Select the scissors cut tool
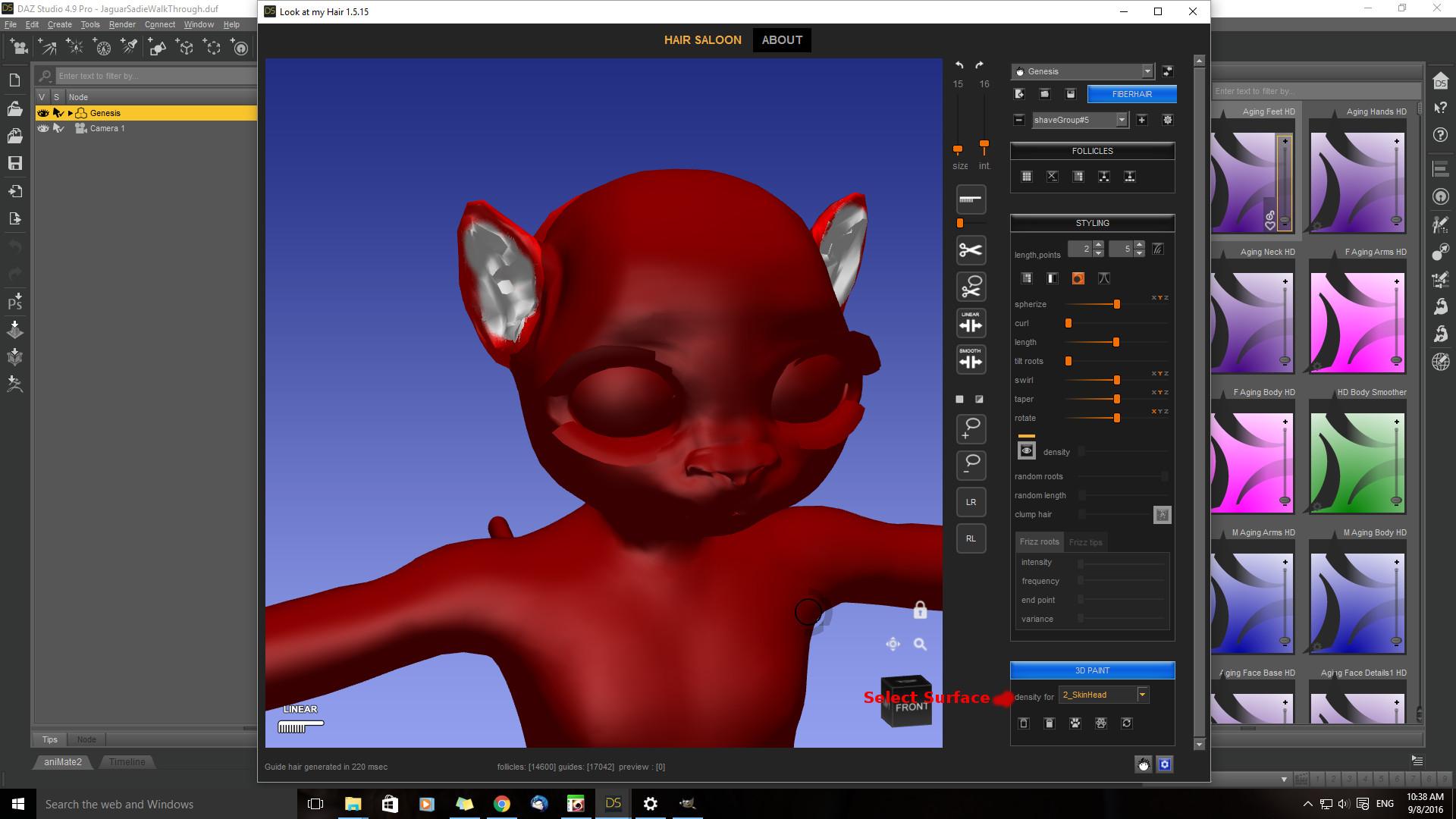This screenshot has height=819, width=1456. [x=971, y=250]
